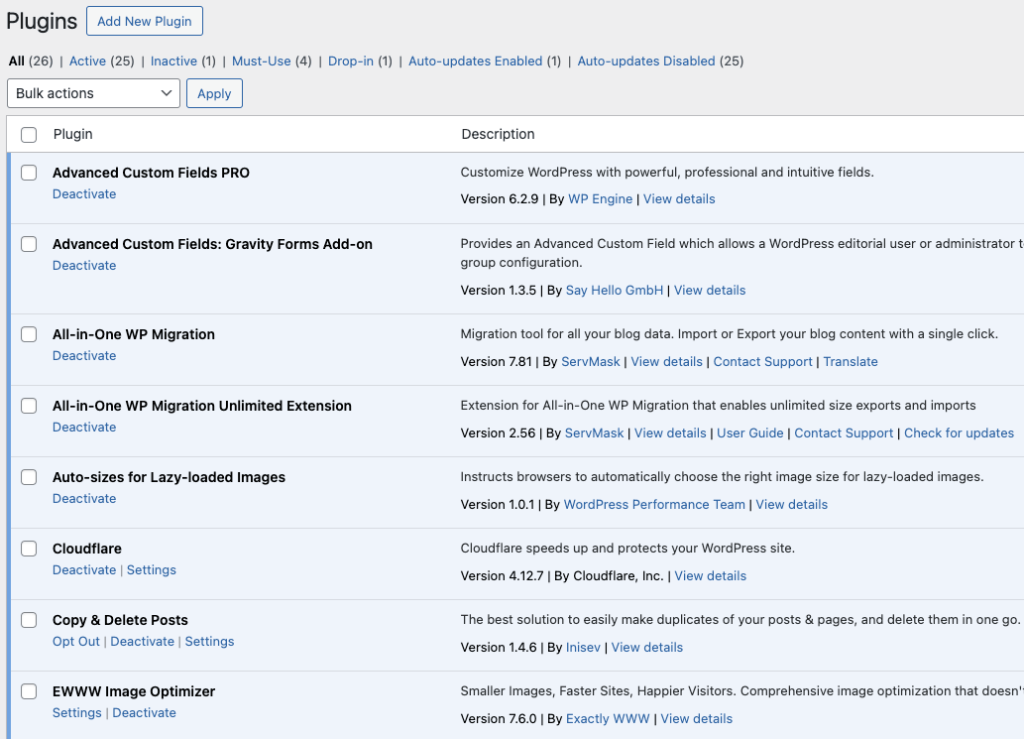Open the ServMask author page
This screenshot has width=1024, height=739.
[x=590, y=361]
